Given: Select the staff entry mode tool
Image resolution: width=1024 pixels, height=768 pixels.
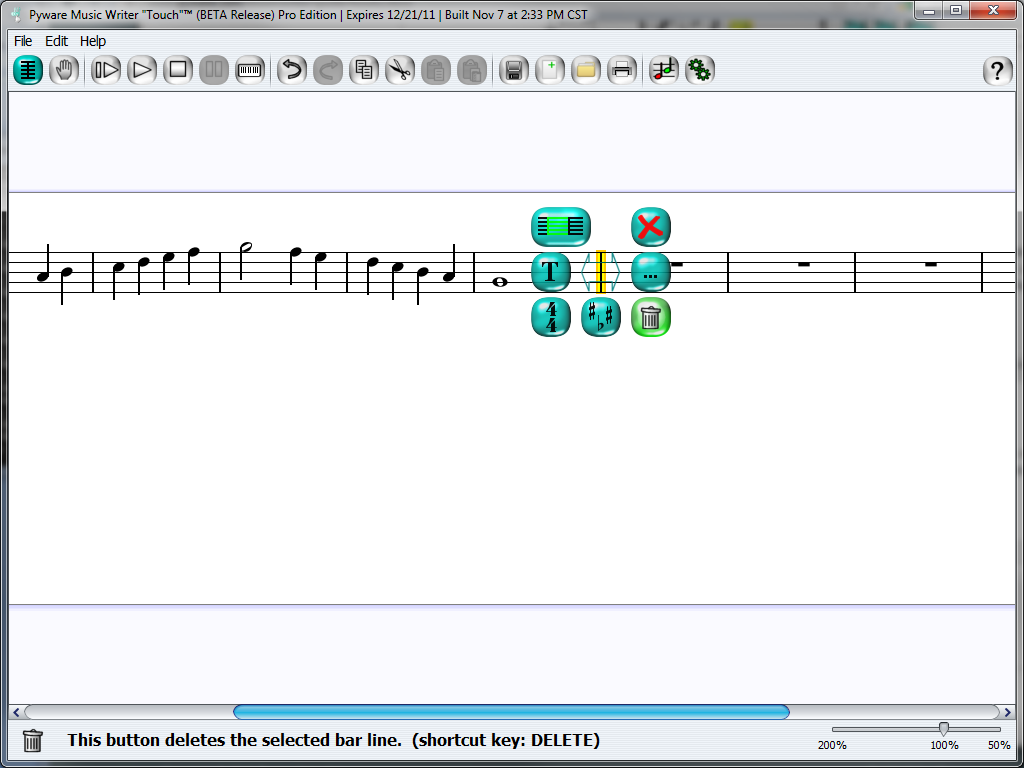Looking at the screenshot, I should click(x=28, y=70).
